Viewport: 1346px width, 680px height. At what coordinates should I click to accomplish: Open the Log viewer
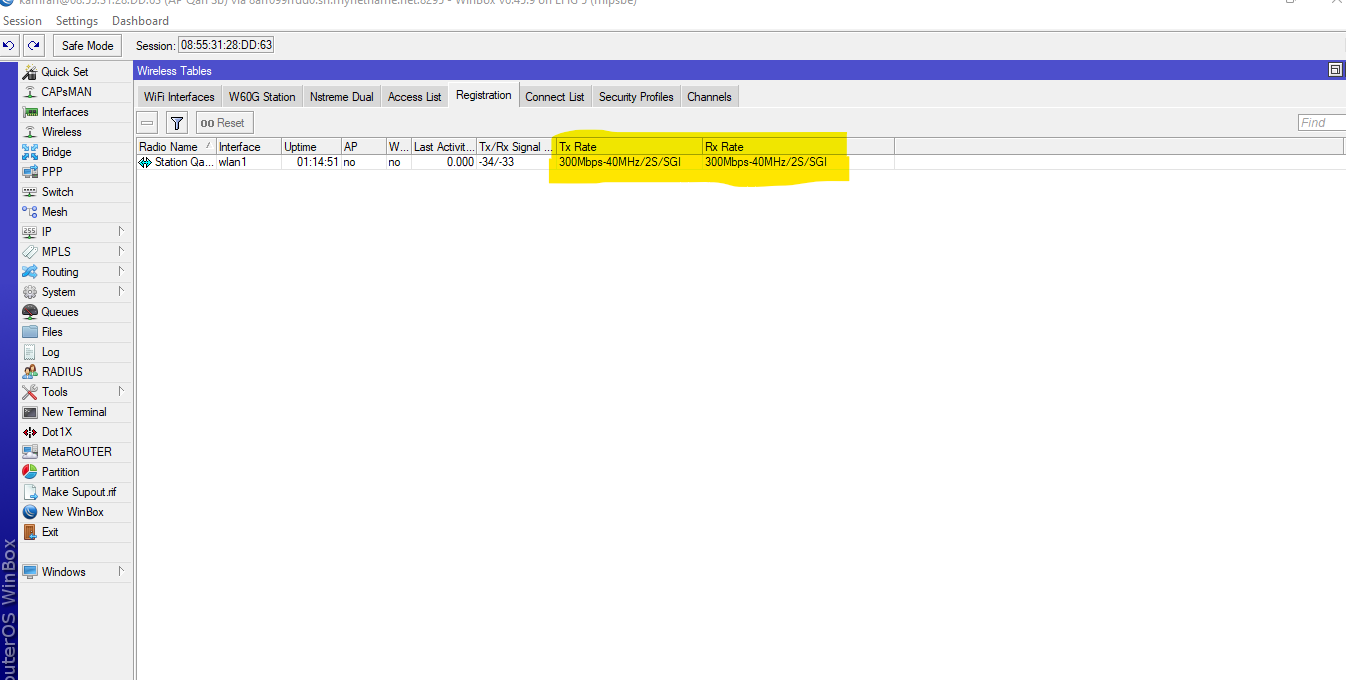pyautogui.click(x=49, y=351)
